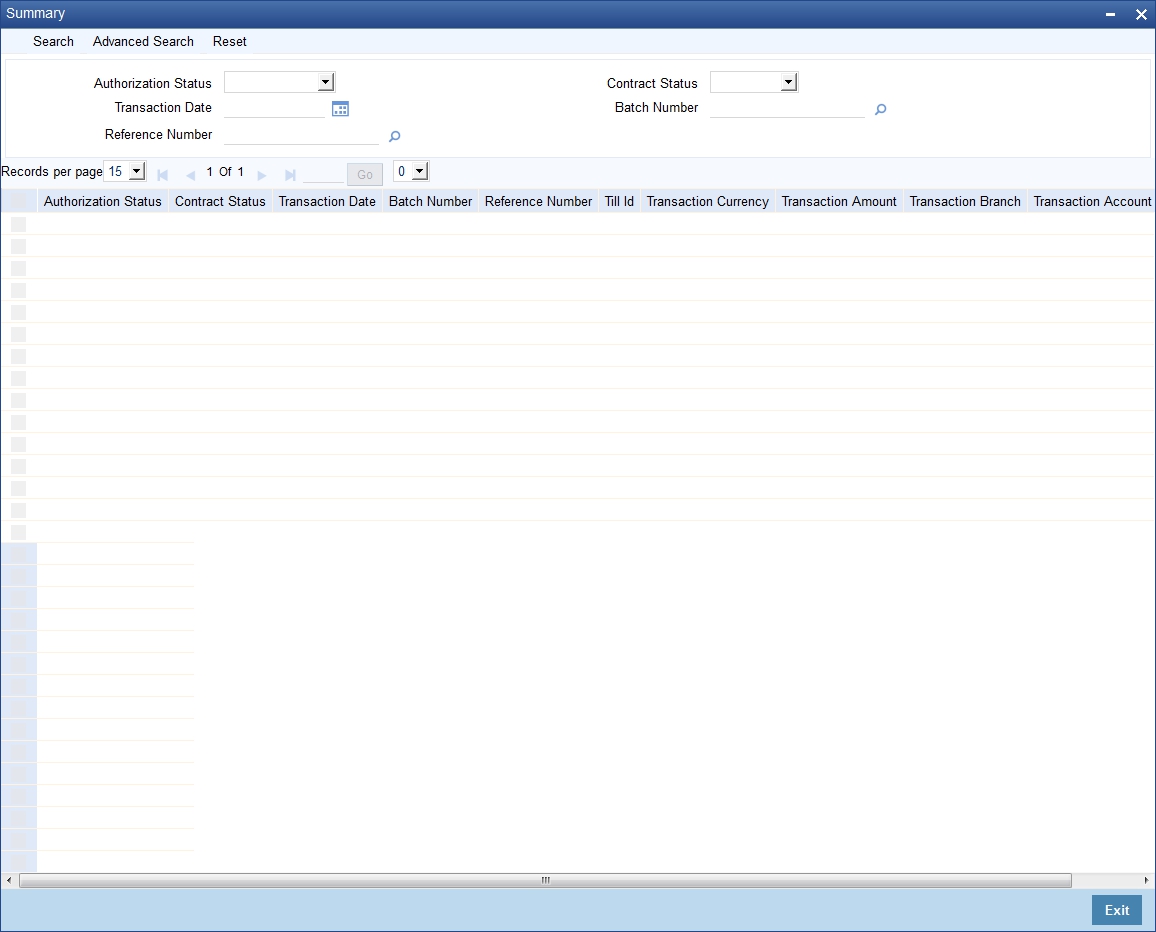
Task: Click the Exit button
Action: (x=1116, y=910)
